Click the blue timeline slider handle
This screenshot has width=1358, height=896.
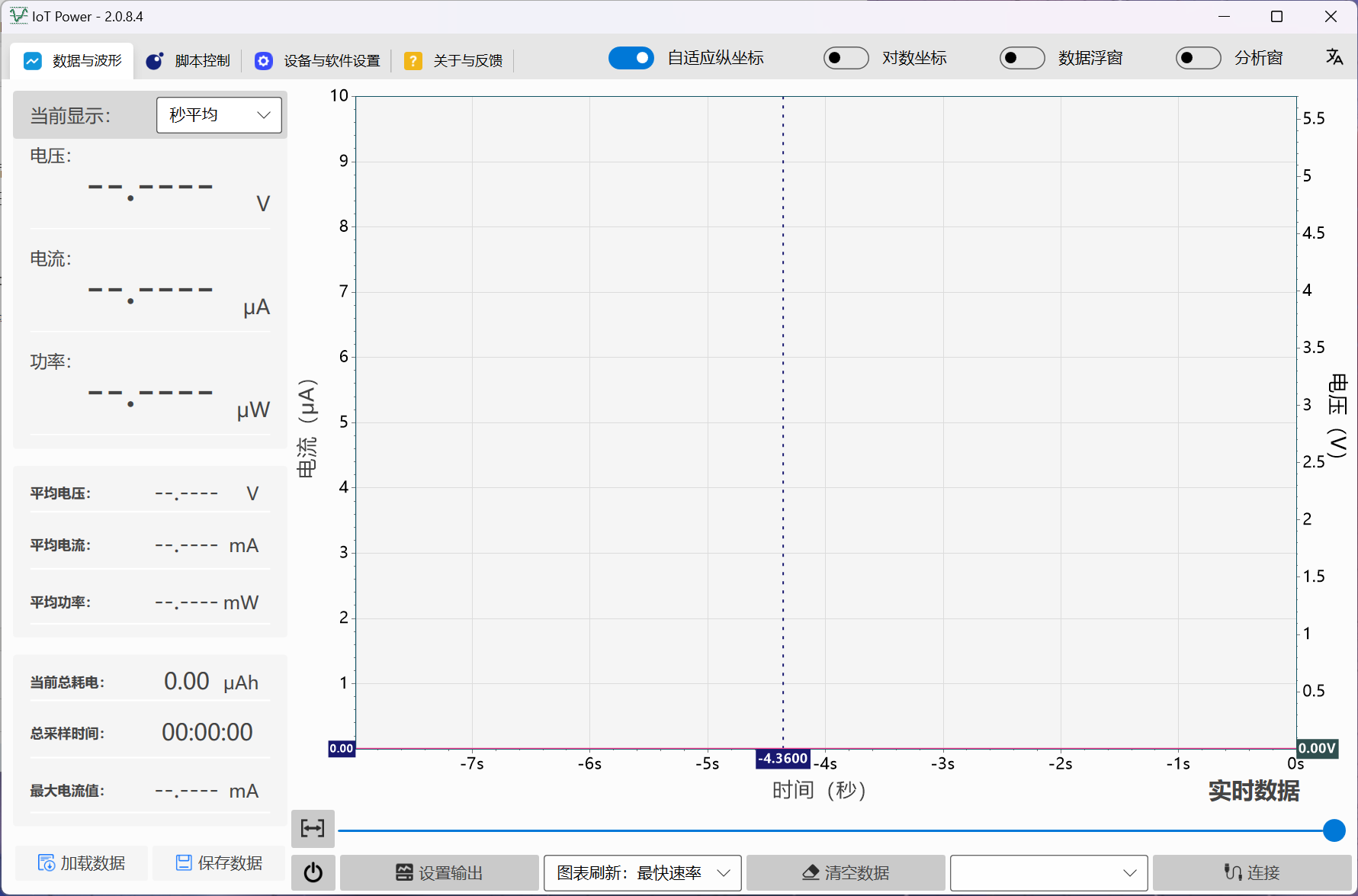pos(1334,830)
